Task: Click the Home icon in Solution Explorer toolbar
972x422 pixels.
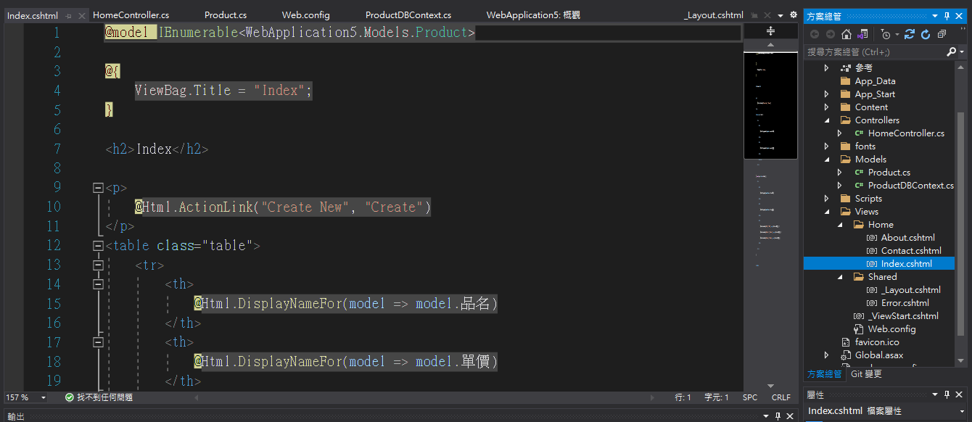Action: [x=846, y=35]
